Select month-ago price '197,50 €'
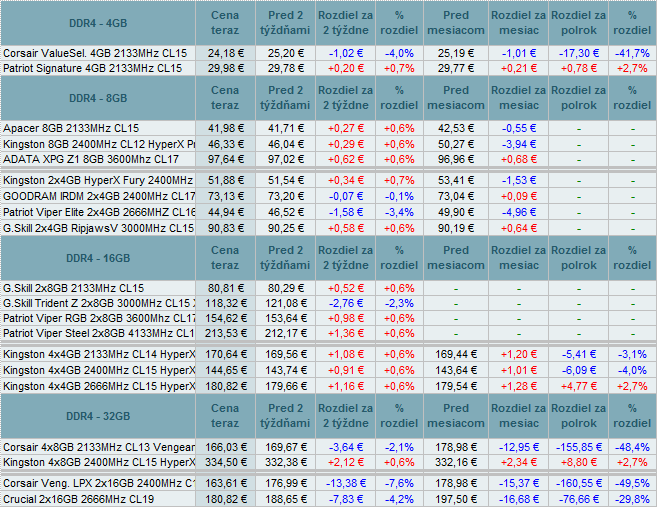657x507 pixels. tap(456, 499)
